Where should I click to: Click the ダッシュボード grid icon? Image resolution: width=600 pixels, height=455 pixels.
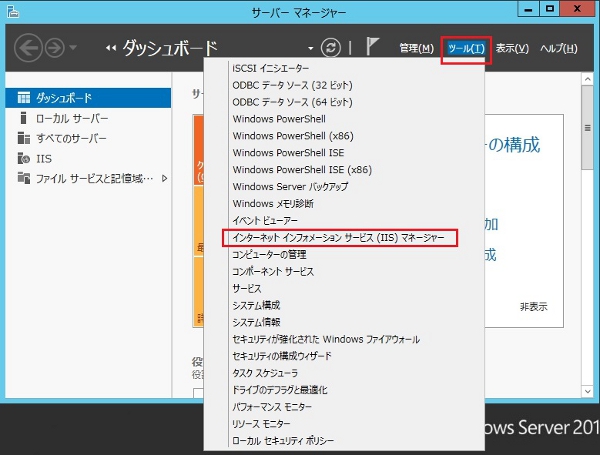pos(24,98)
